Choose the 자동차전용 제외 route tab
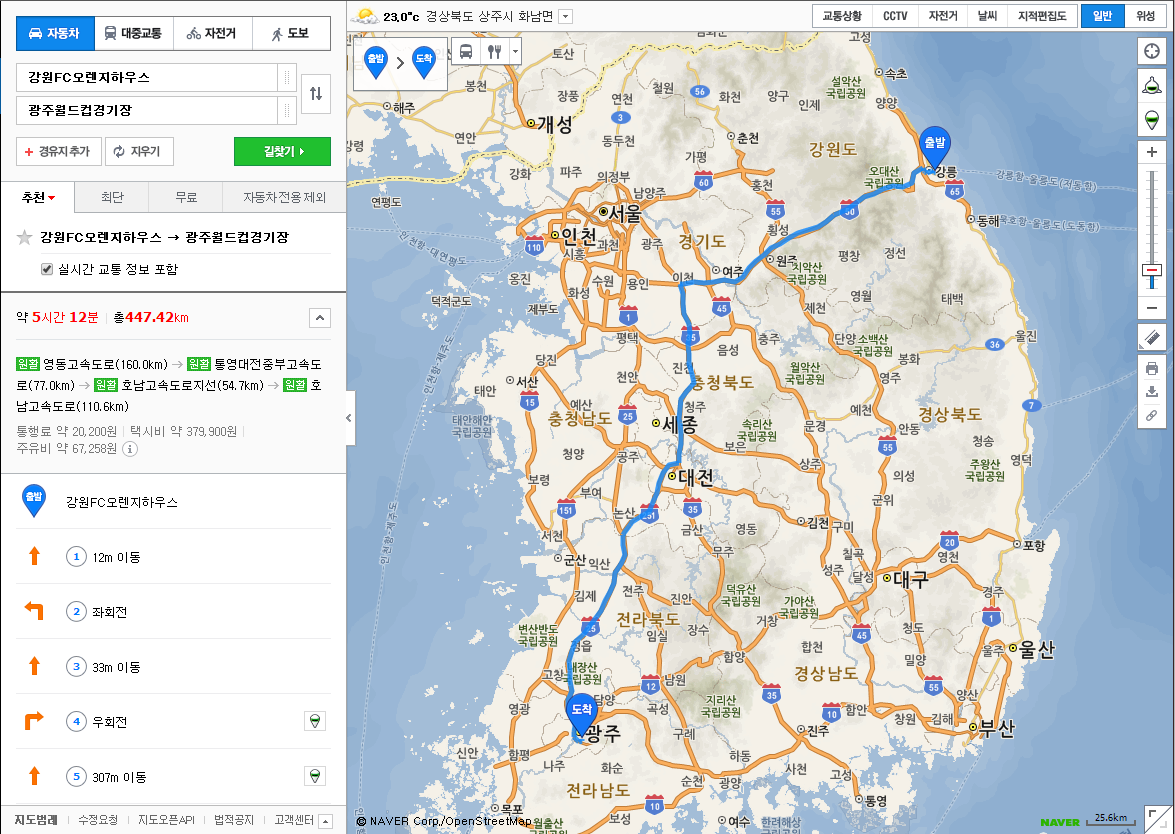This screenshot has height=834, width=1175. 284,197
